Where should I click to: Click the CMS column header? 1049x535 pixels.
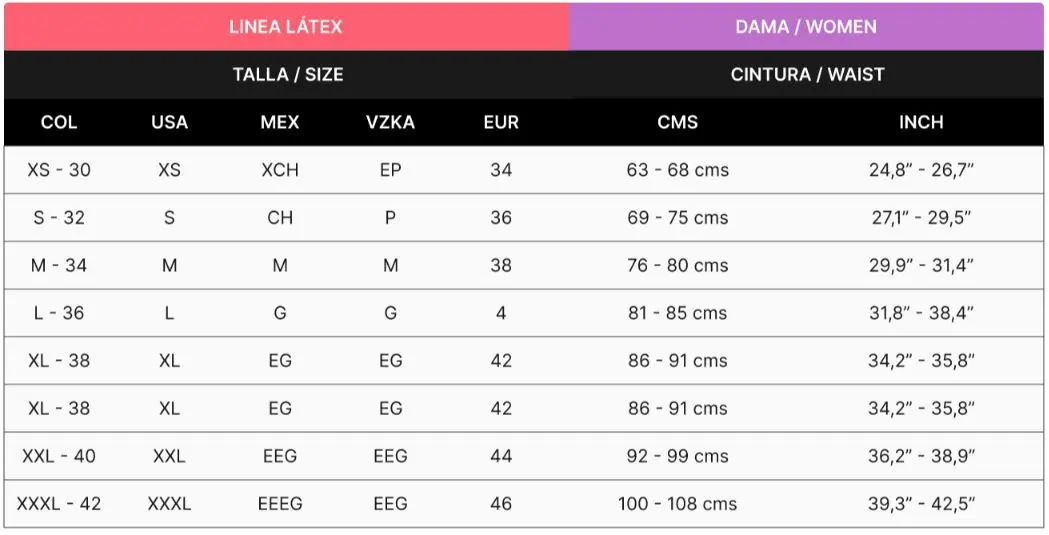[678, 122]
